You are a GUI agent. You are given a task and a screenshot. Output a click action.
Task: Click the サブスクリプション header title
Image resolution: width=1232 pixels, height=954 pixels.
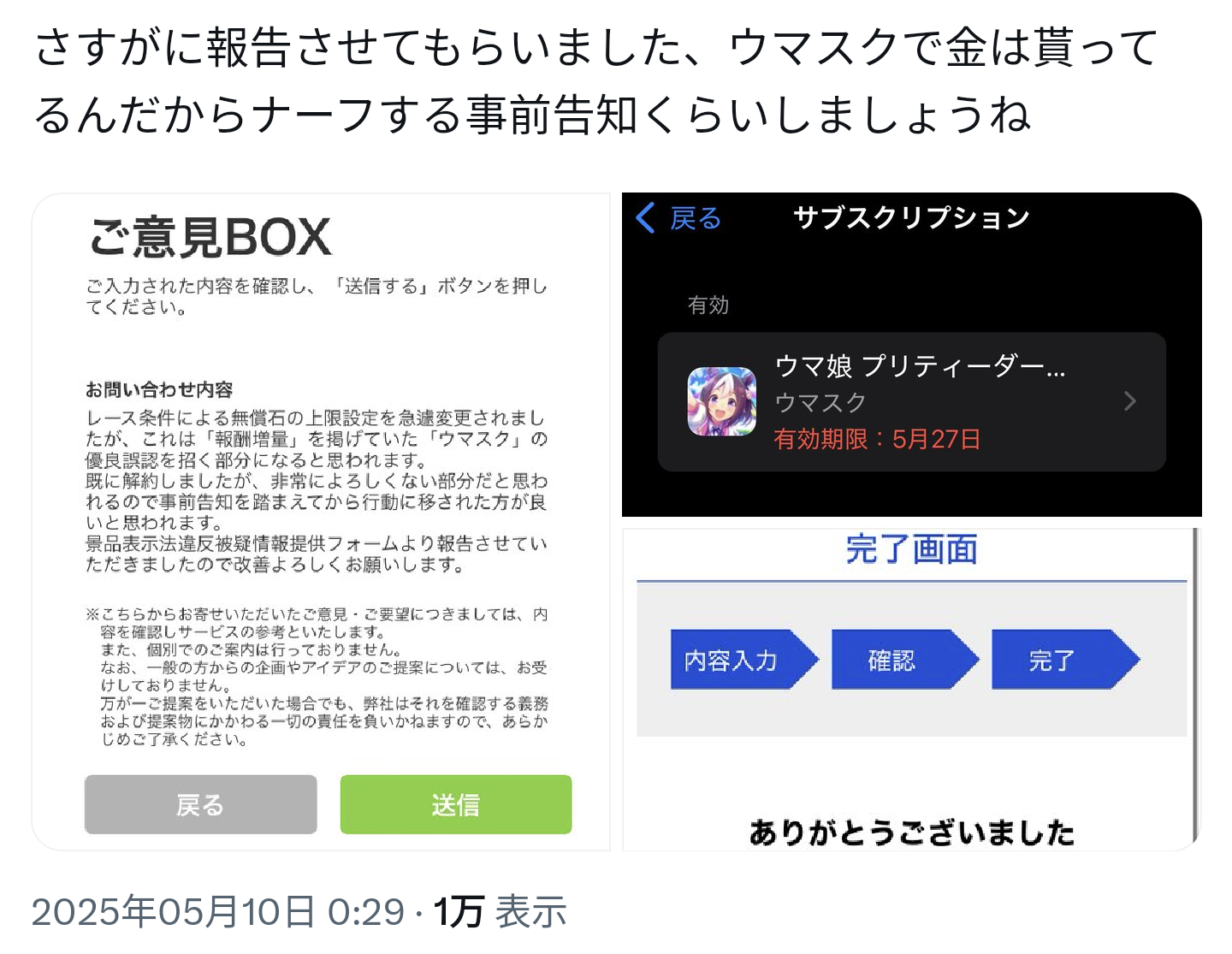(912, 218)
